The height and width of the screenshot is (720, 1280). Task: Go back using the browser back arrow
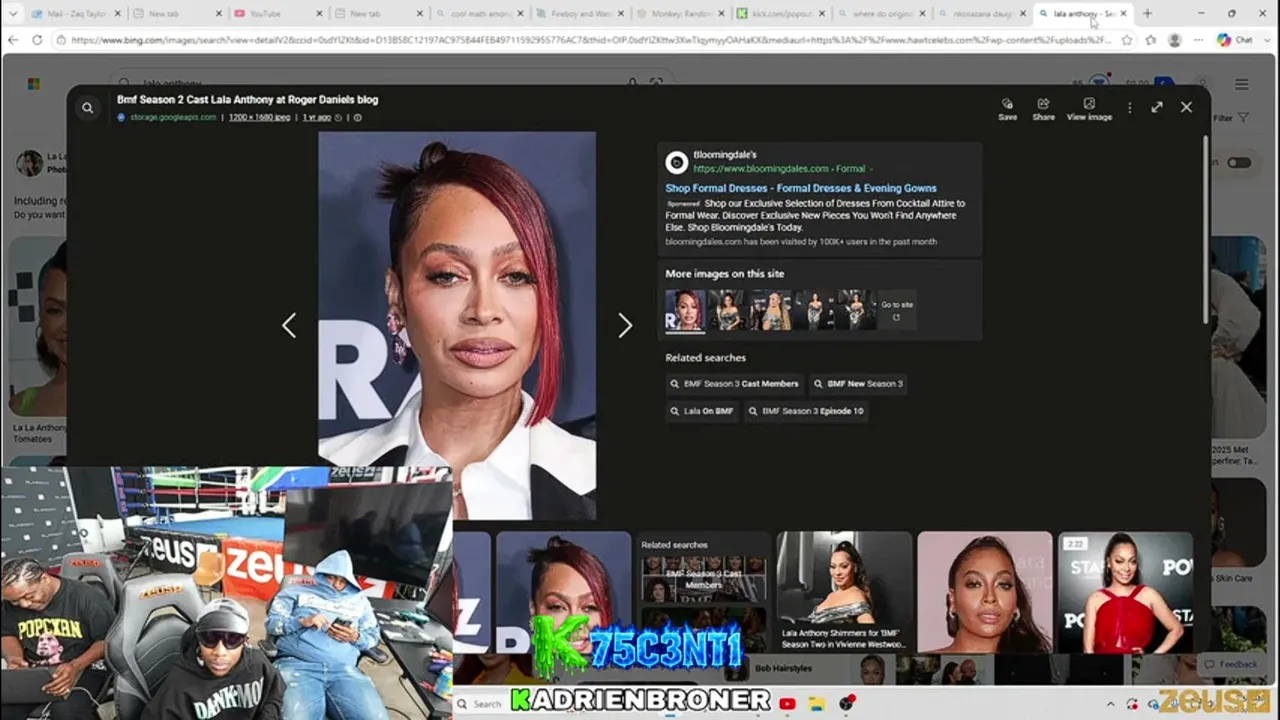coord(13,40)
